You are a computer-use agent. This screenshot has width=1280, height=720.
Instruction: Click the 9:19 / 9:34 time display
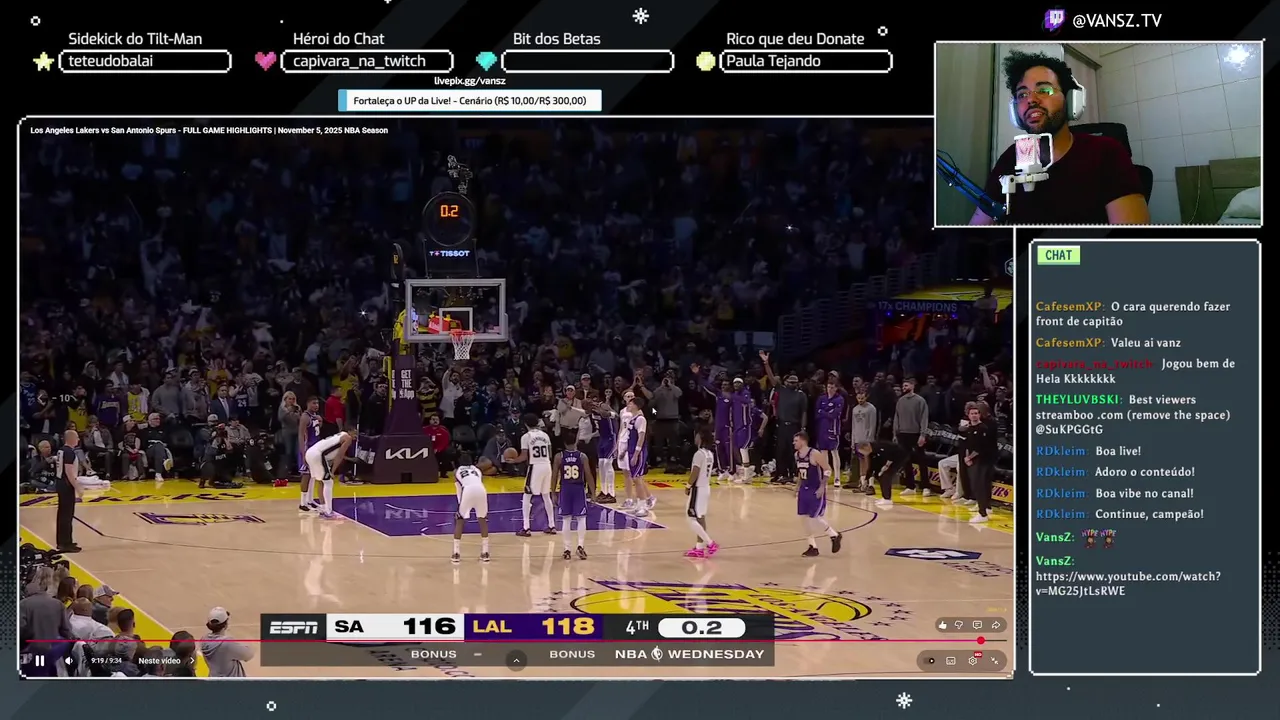106,660
